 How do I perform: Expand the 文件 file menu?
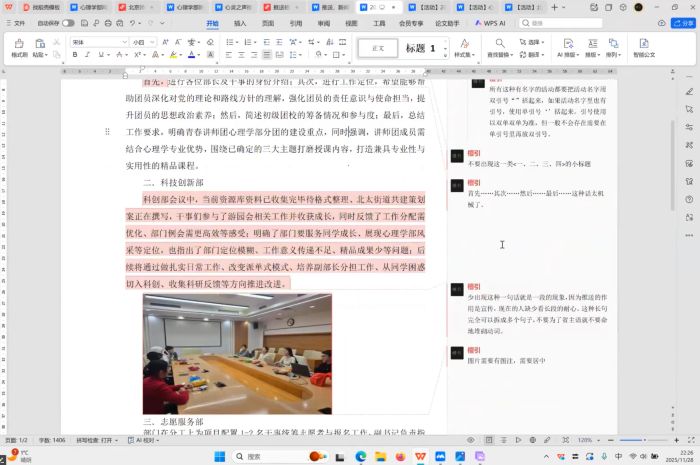tap(17, 22)
